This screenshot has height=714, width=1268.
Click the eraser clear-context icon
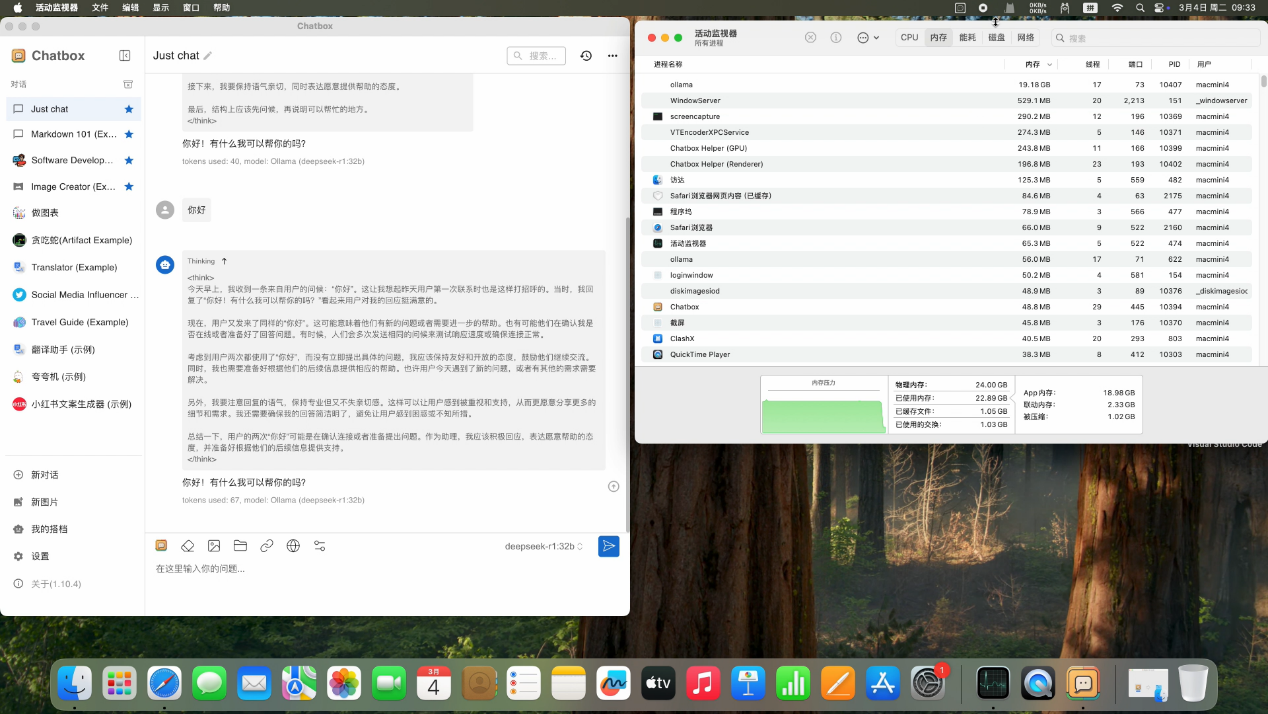[187, 546]
